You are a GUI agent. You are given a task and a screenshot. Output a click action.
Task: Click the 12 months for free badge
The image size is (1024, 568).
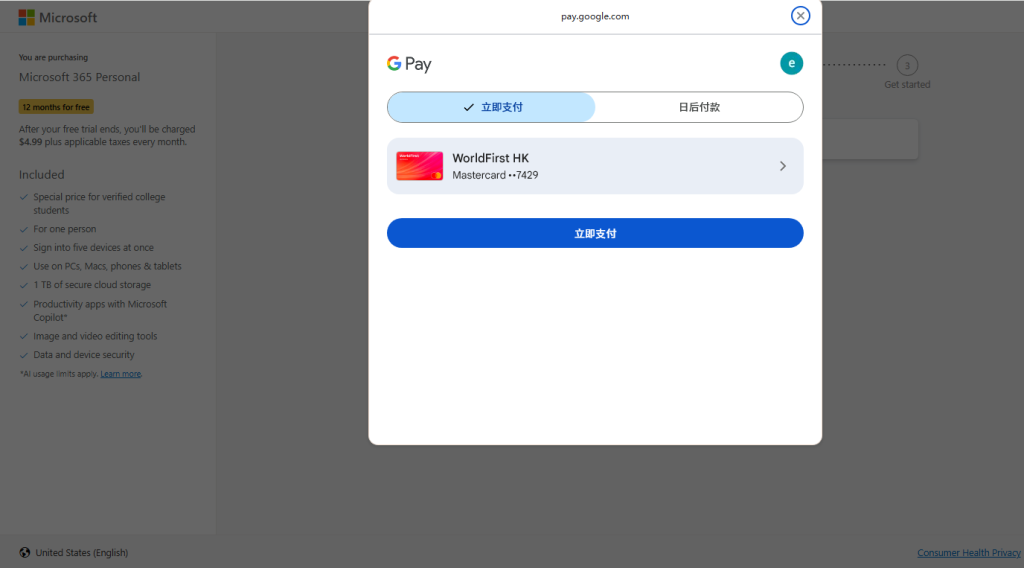56,107
